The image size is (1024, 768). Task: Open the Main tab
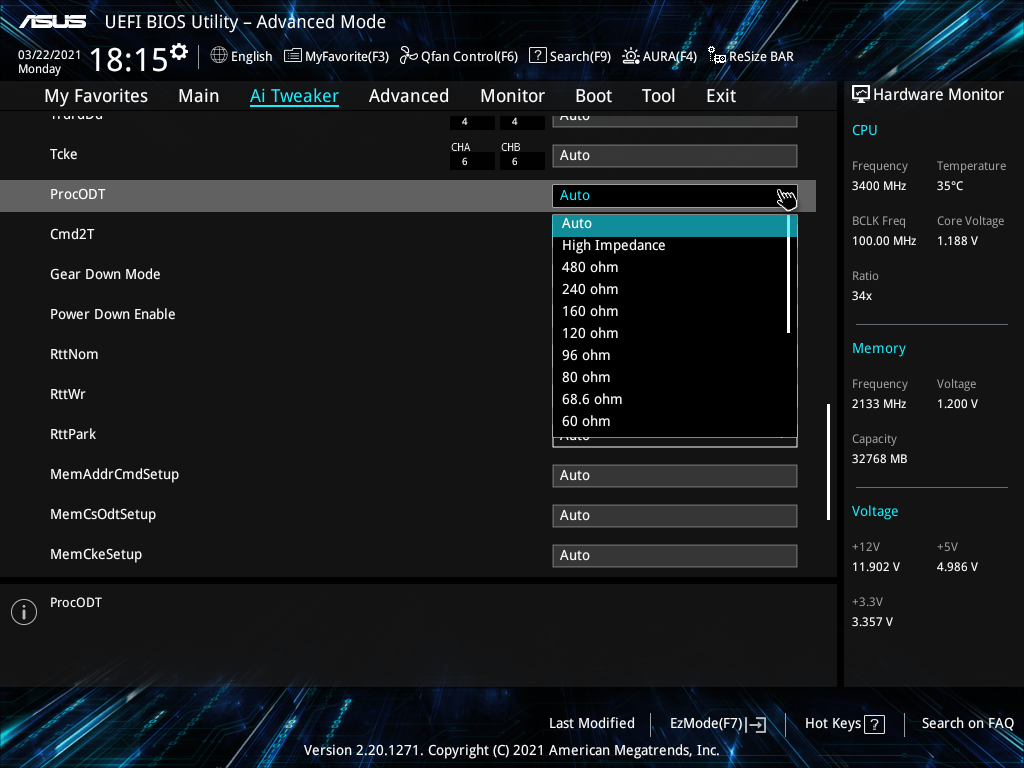click(199, 96)
